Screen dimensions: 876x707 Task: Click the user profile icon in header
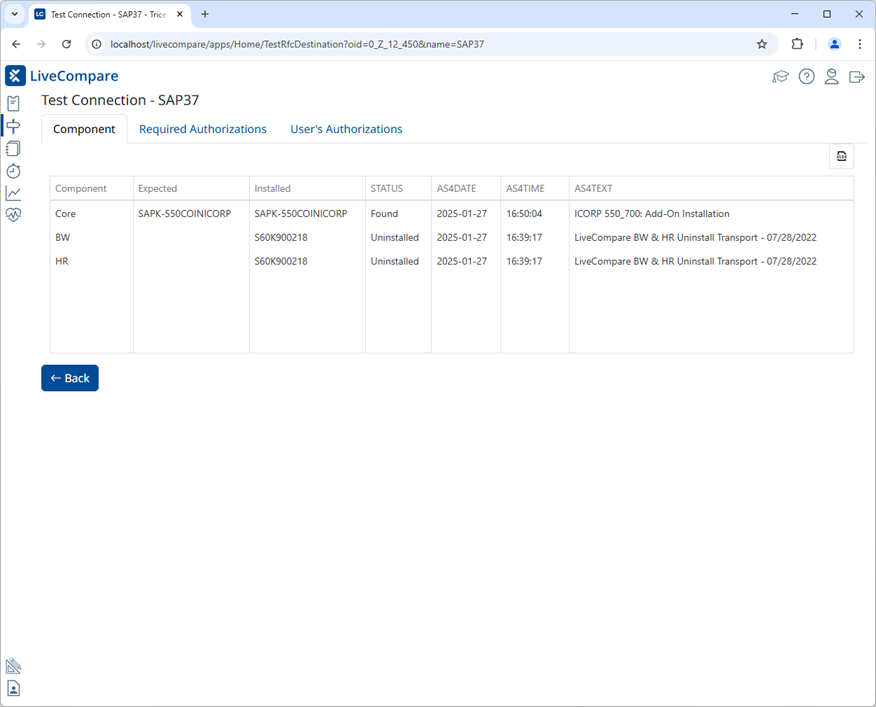pos(831,77)
